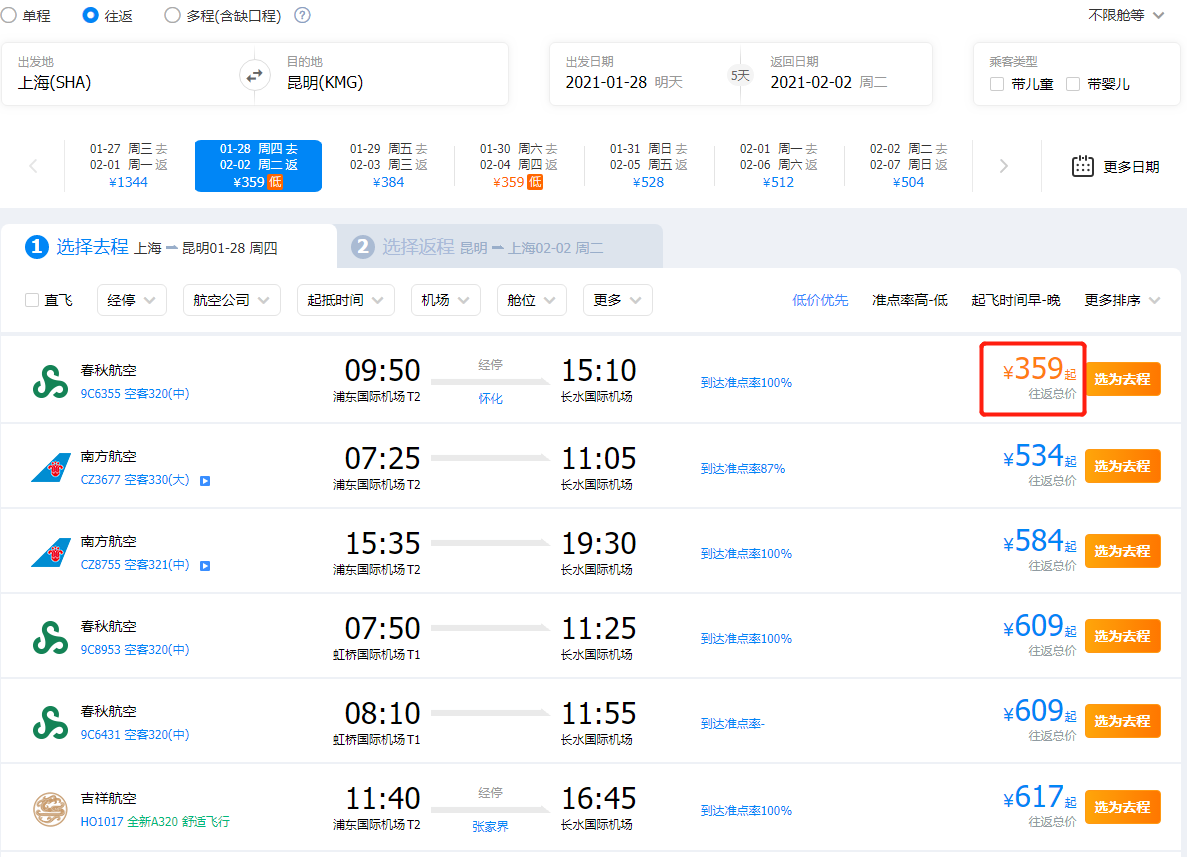
Task: Choose 选为去程 for the 春秋航空 9C6355 flight
Action: [1122, 379]
